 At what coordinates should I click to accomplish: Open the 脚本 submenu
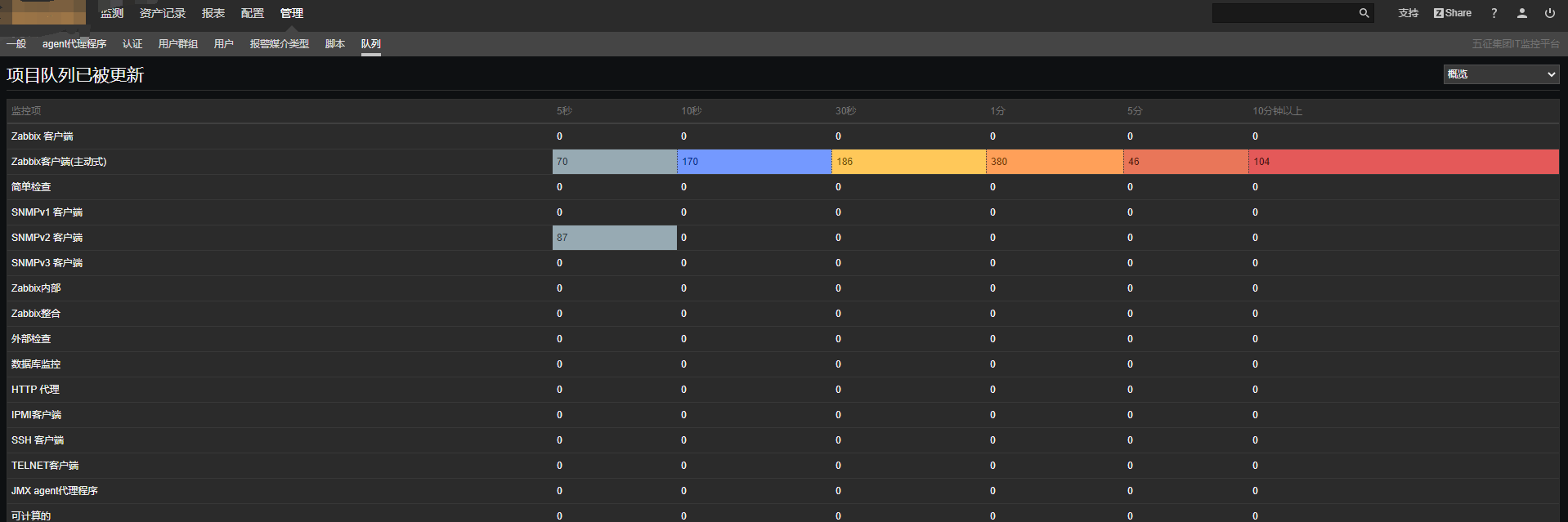(335, 44)
